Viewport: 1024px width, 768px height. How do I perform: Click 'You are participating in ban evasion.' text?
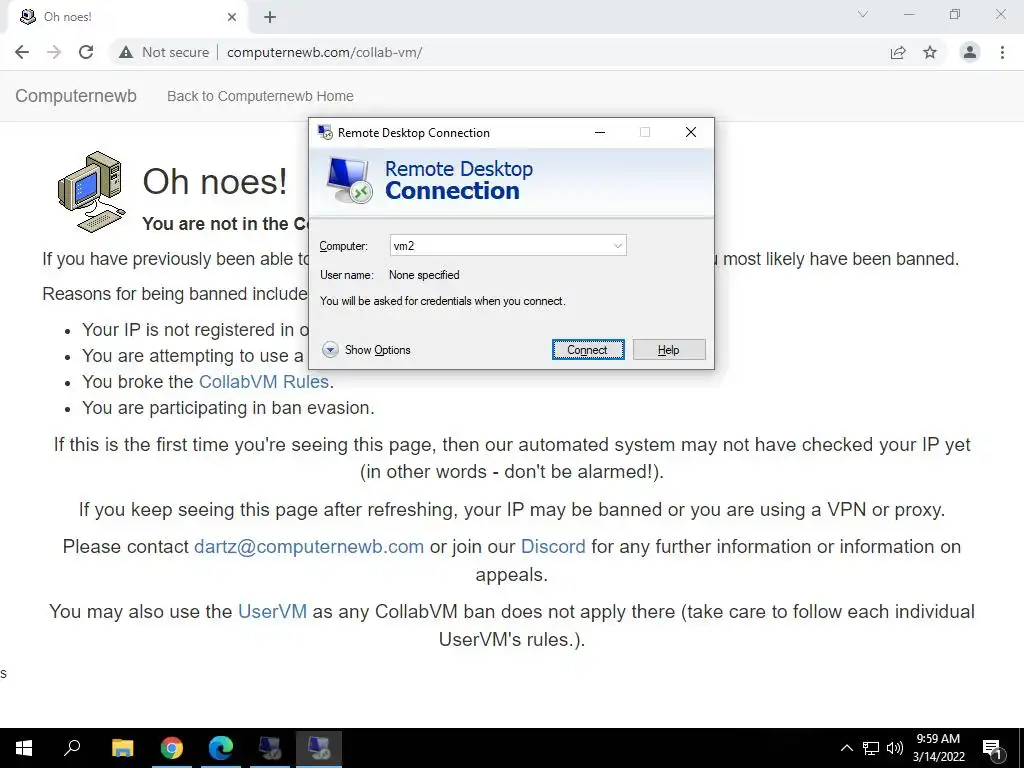[229, 408]
